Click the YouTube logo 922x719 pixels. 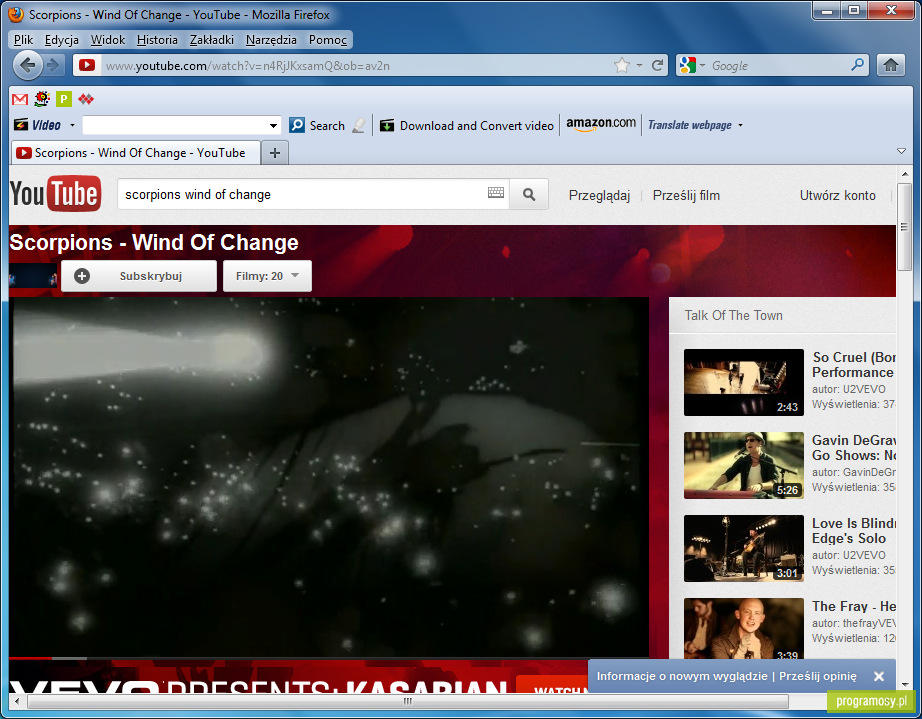(x=55, y=193)
